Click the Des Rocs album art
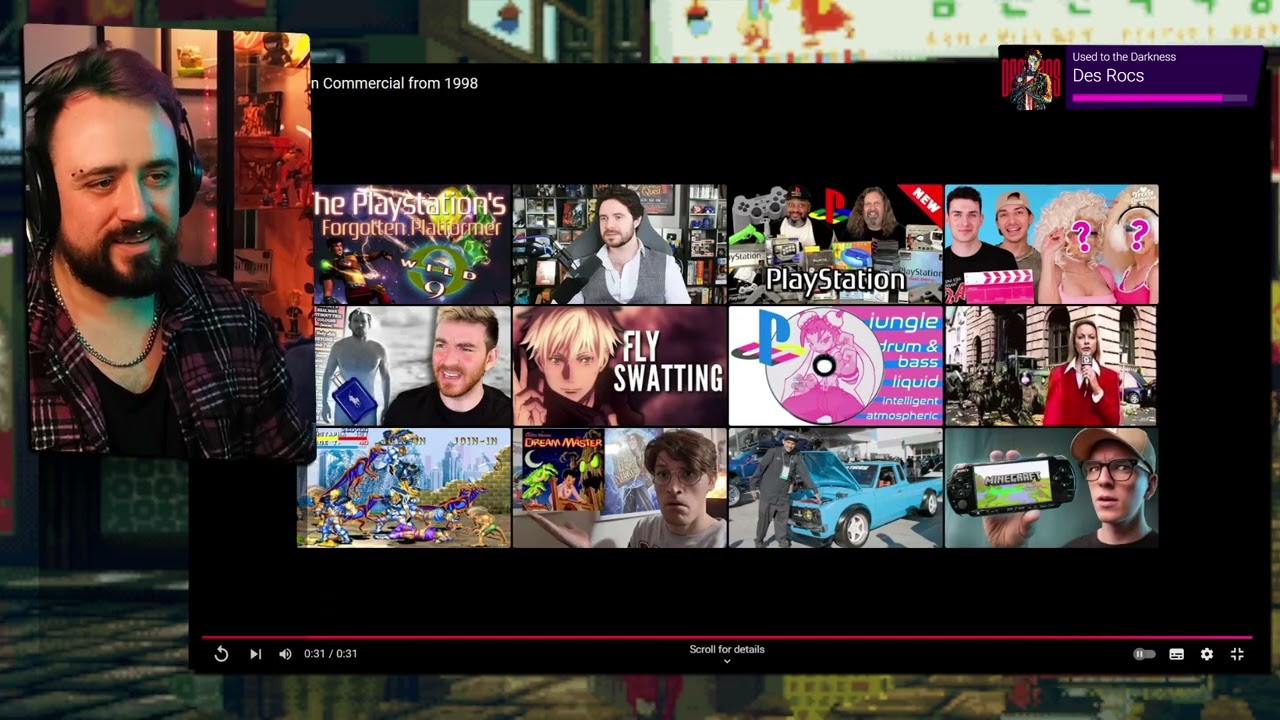1280x720 pixels. [1032, 78]
